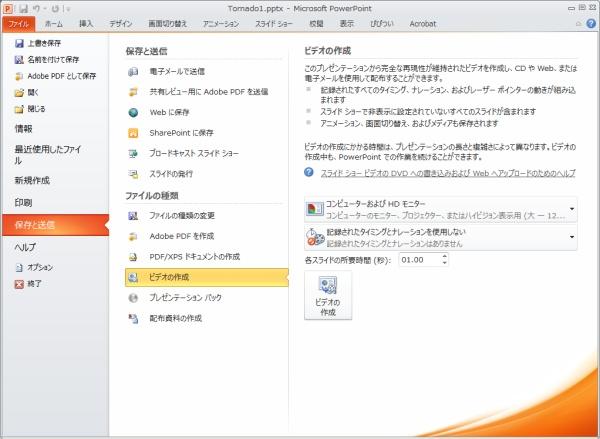Select 印刷 in backstage sidebar
This screenshot has height=439, width=600.
point(23,203)
